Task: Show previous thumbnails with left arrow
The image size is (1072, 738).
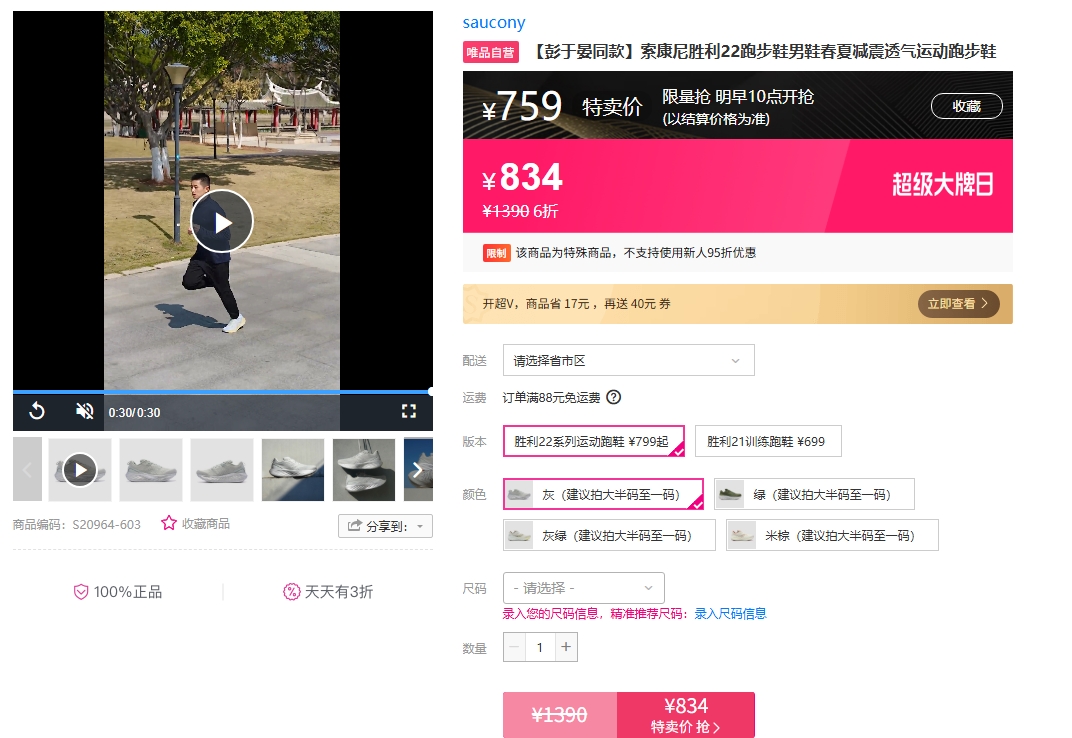Action: (x=27, y=470)
